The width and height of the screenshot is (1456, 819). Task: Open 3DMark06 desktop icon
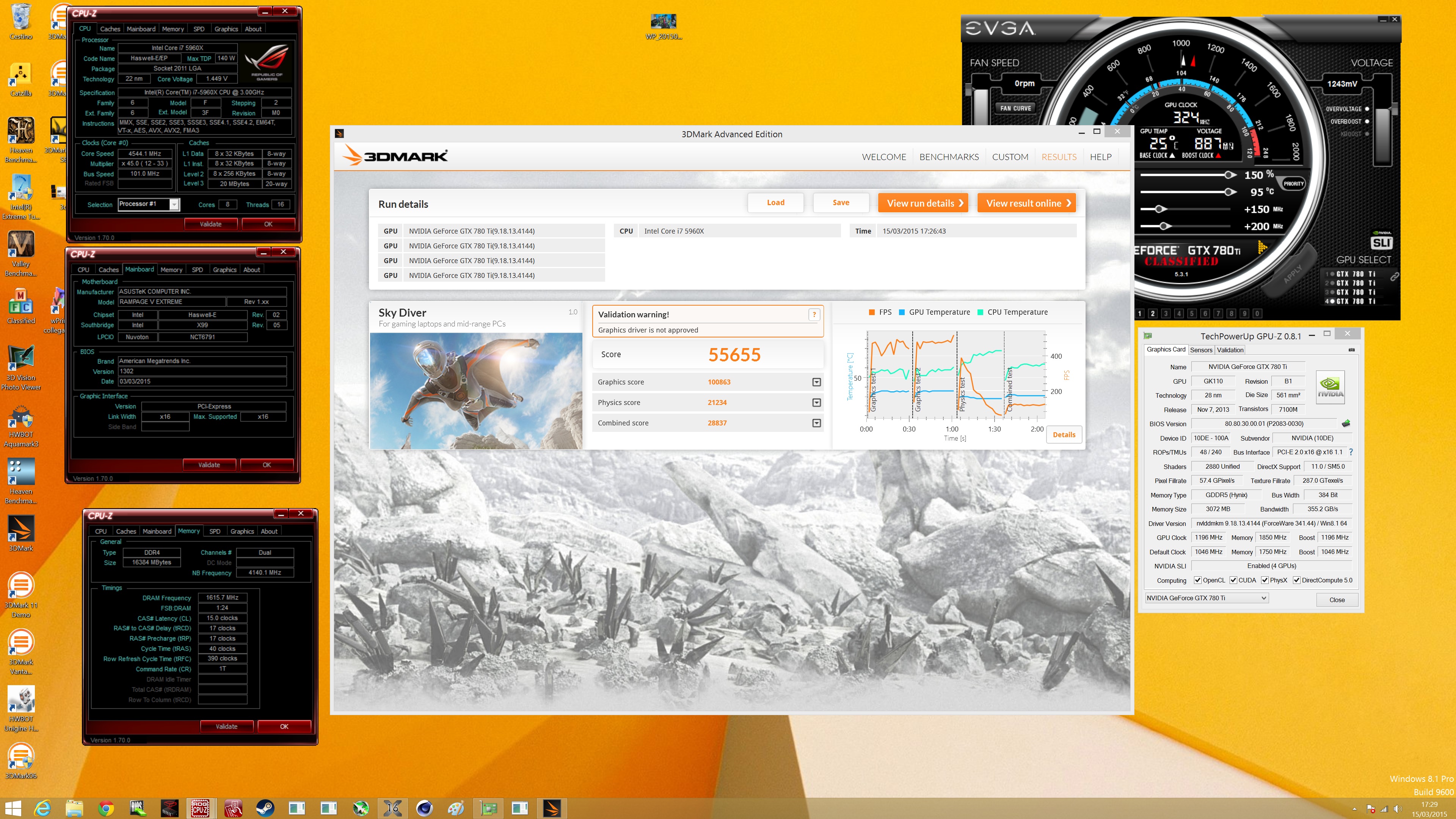tap(21, 761)
